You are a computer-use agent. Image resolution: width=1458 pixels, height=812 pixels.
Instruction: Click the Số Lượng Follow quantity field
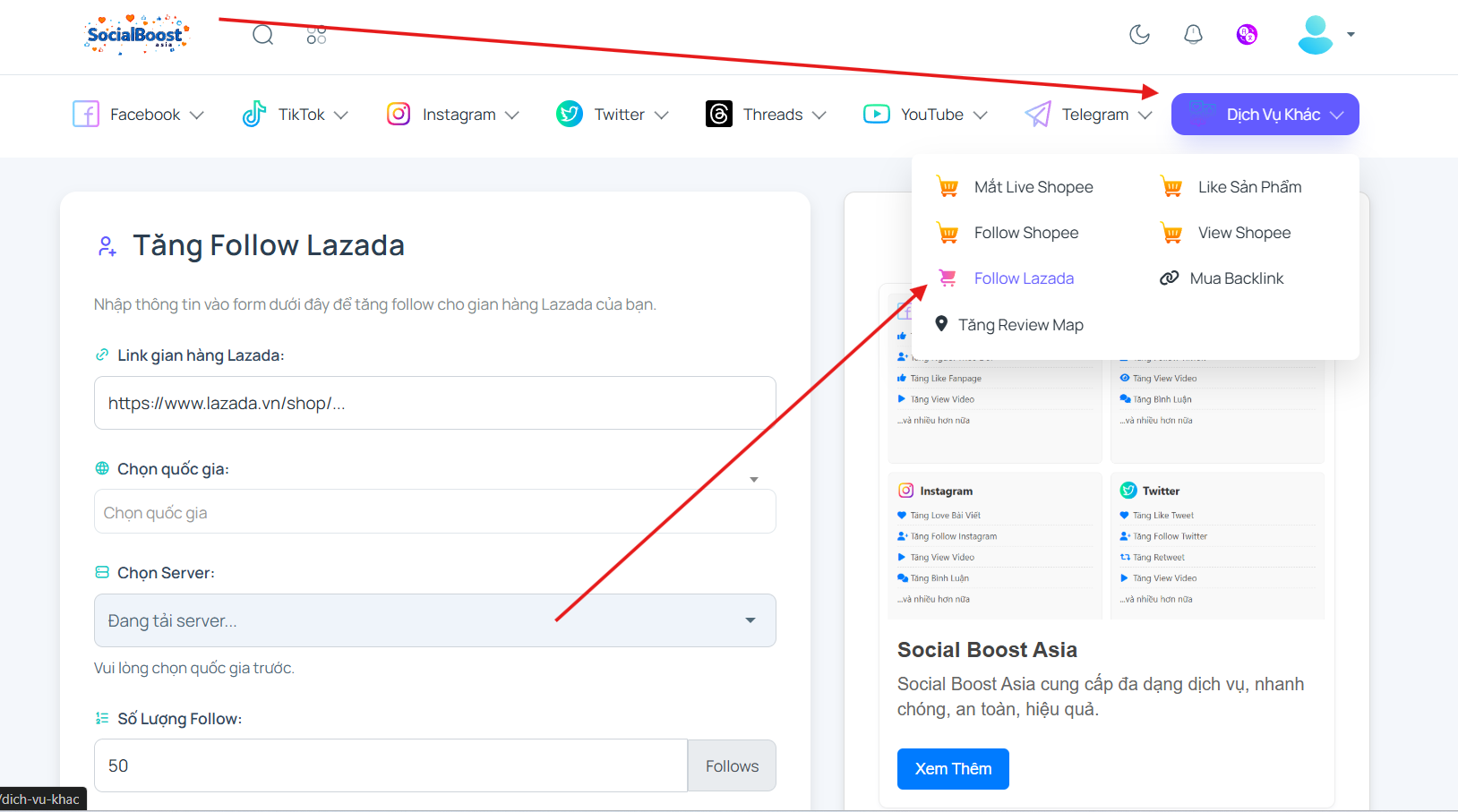(x=390, y=765)
